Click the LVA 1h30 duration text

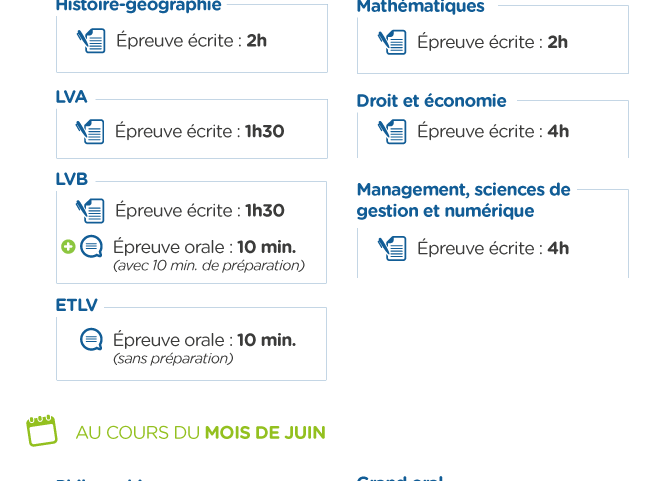click(265, 131)
